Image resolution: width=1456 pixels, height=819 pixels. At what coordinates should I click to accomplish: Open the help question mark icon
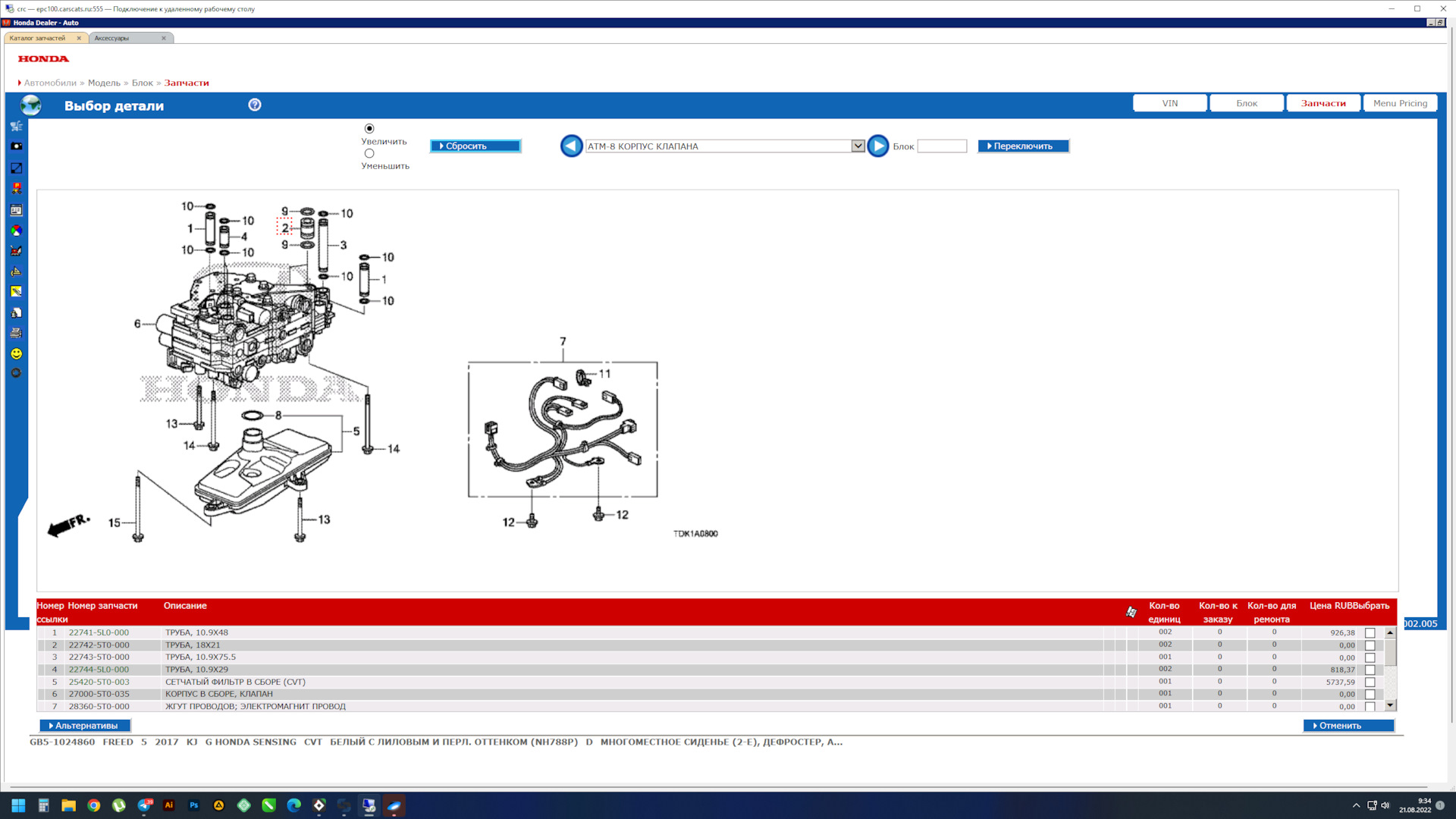255,105
